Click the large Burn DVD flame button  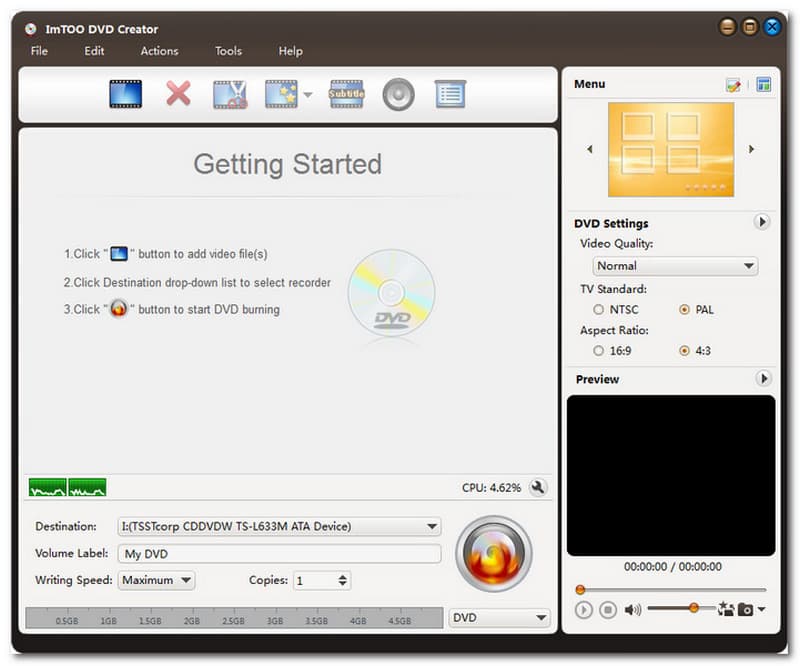(493, 554)
